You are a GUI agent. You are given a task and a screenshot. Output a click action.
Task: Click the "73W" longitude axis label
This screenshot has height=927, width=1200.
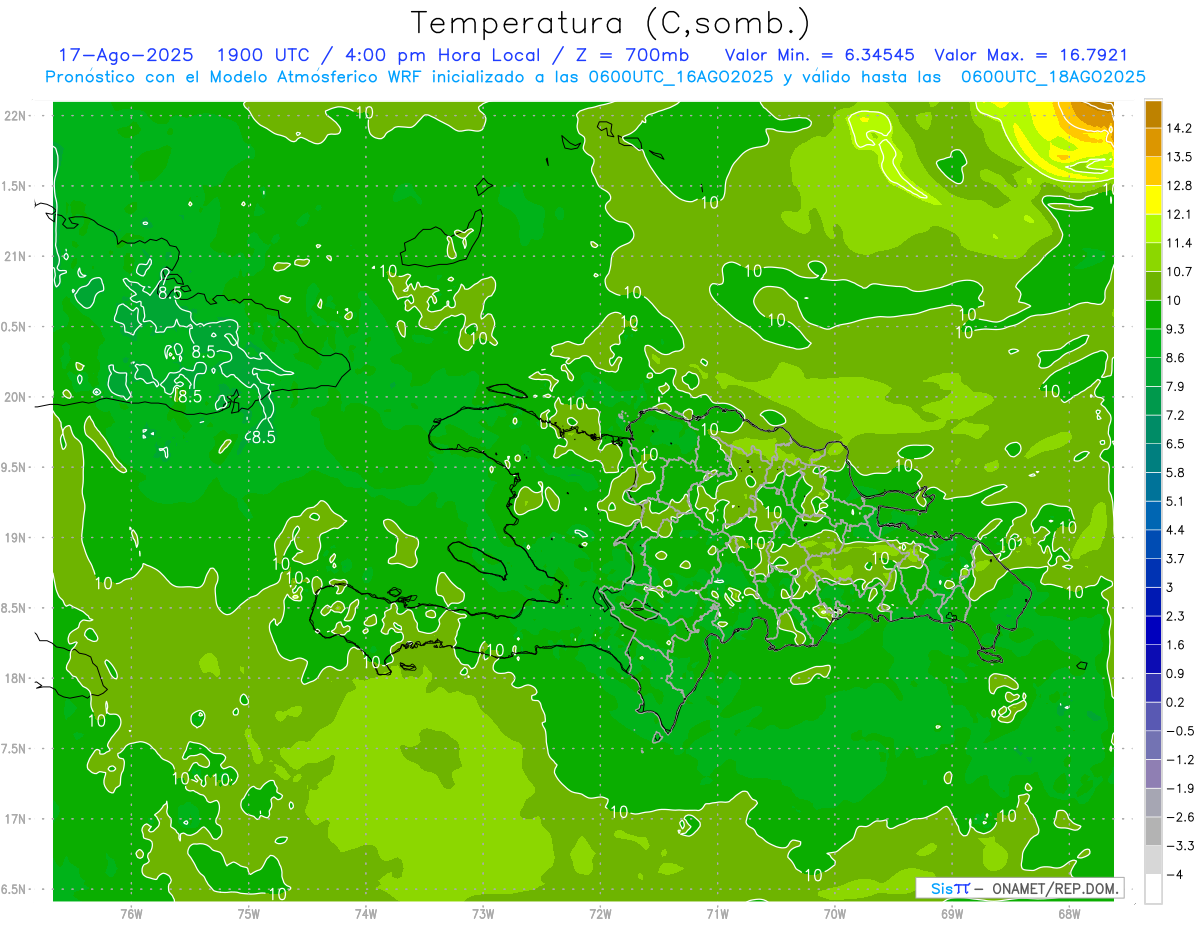pyautogui.click(x=483, y=912)
